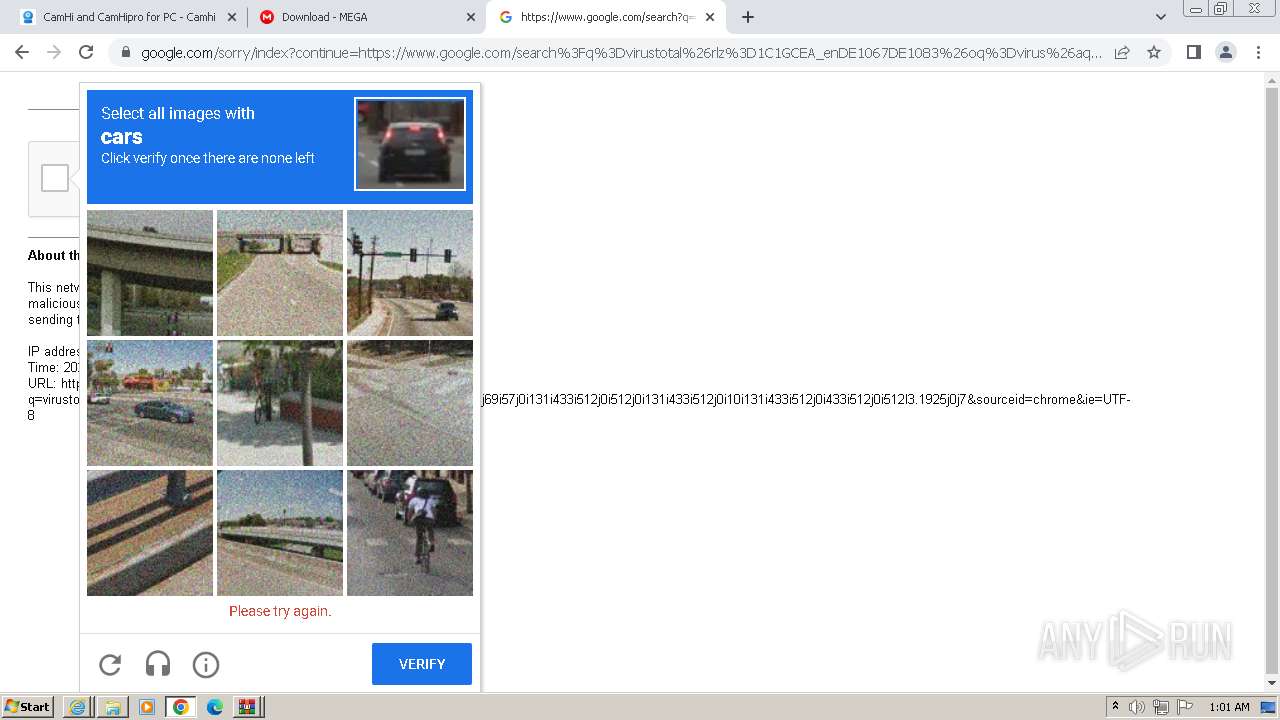Reload the current page

click(86, 52)
